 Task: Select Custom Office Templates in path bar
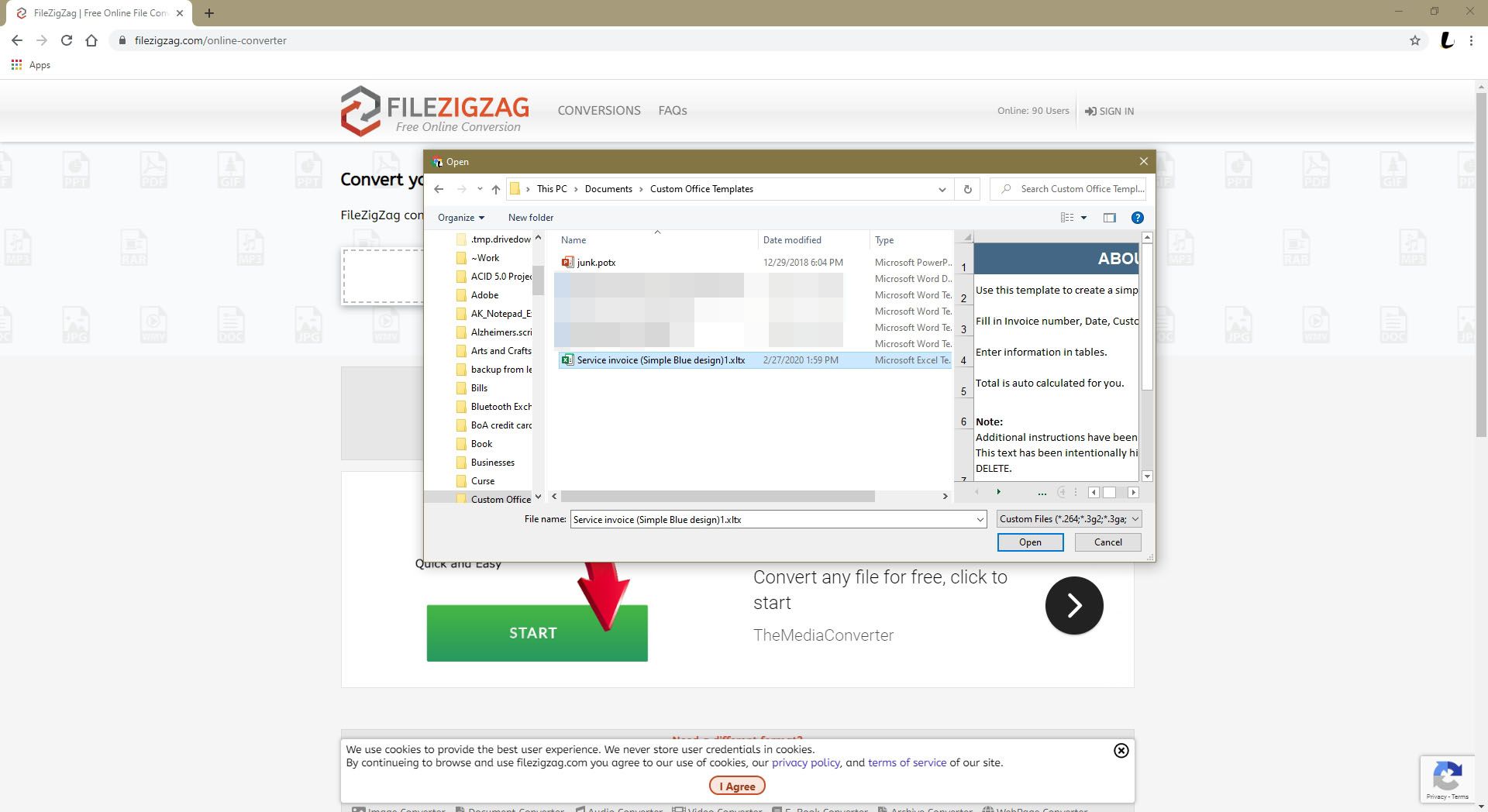coord(701,189)
